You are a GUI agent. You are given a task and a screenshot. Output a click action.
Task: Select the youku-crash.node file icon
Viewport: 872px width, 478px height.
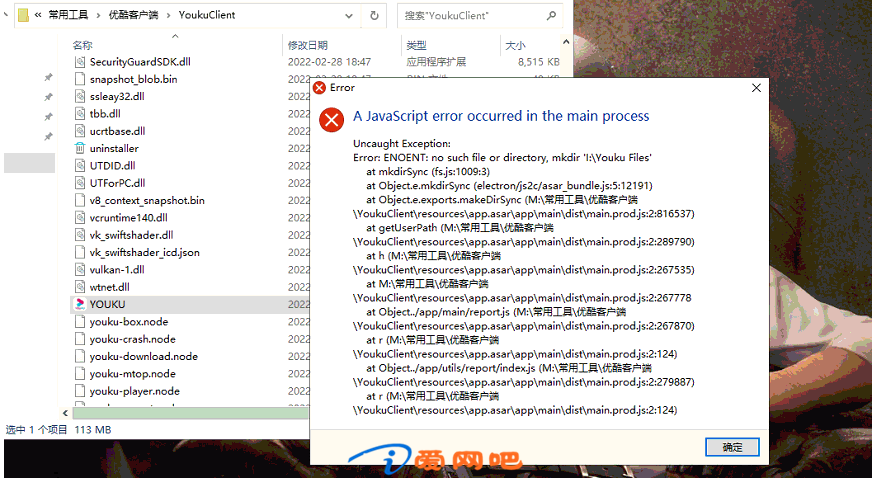coord(80,339)
